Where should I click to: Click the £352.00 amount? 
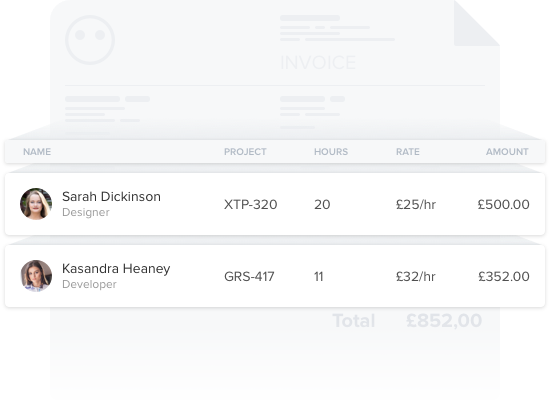[504, 276]
